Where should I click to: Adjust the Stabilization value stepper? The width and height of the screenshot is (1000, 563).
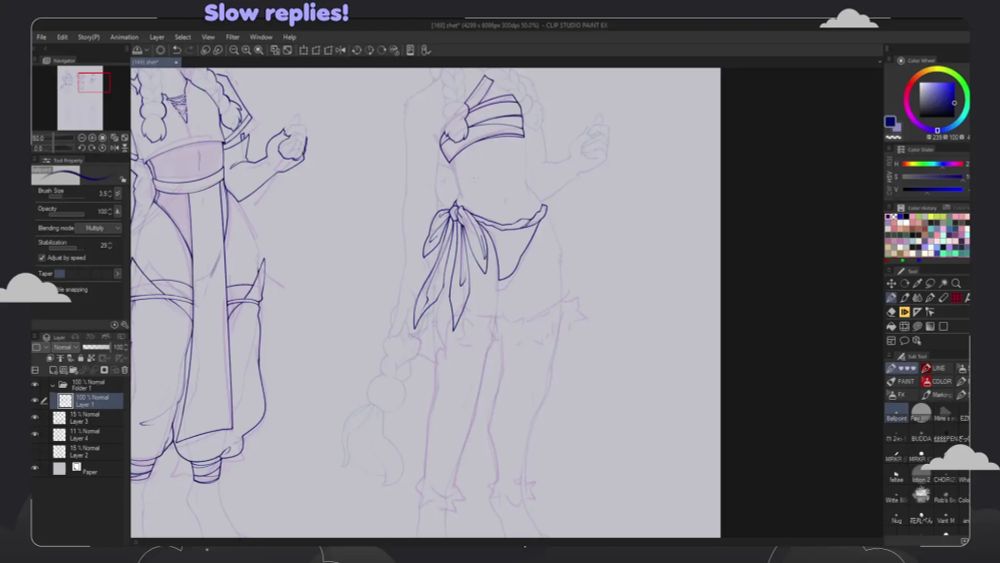pos(110,245)
